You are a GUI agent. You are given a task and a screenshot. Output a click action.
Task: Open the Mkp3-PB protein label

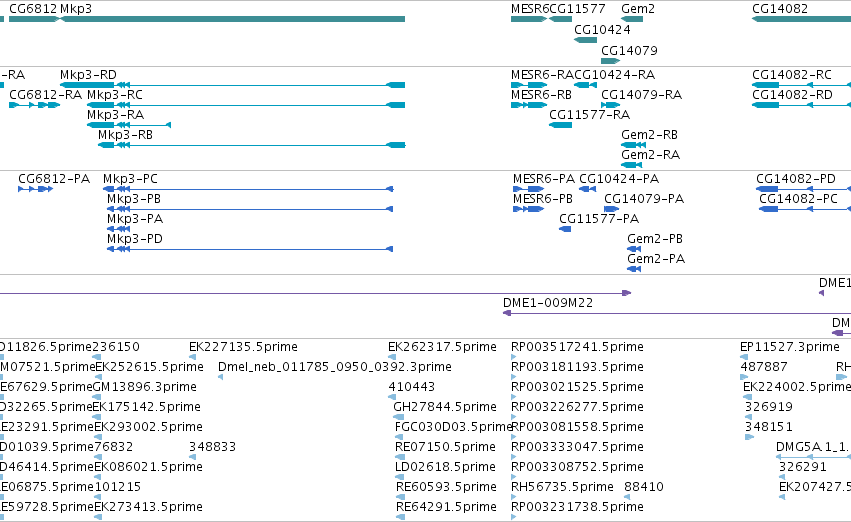(134, 199)
